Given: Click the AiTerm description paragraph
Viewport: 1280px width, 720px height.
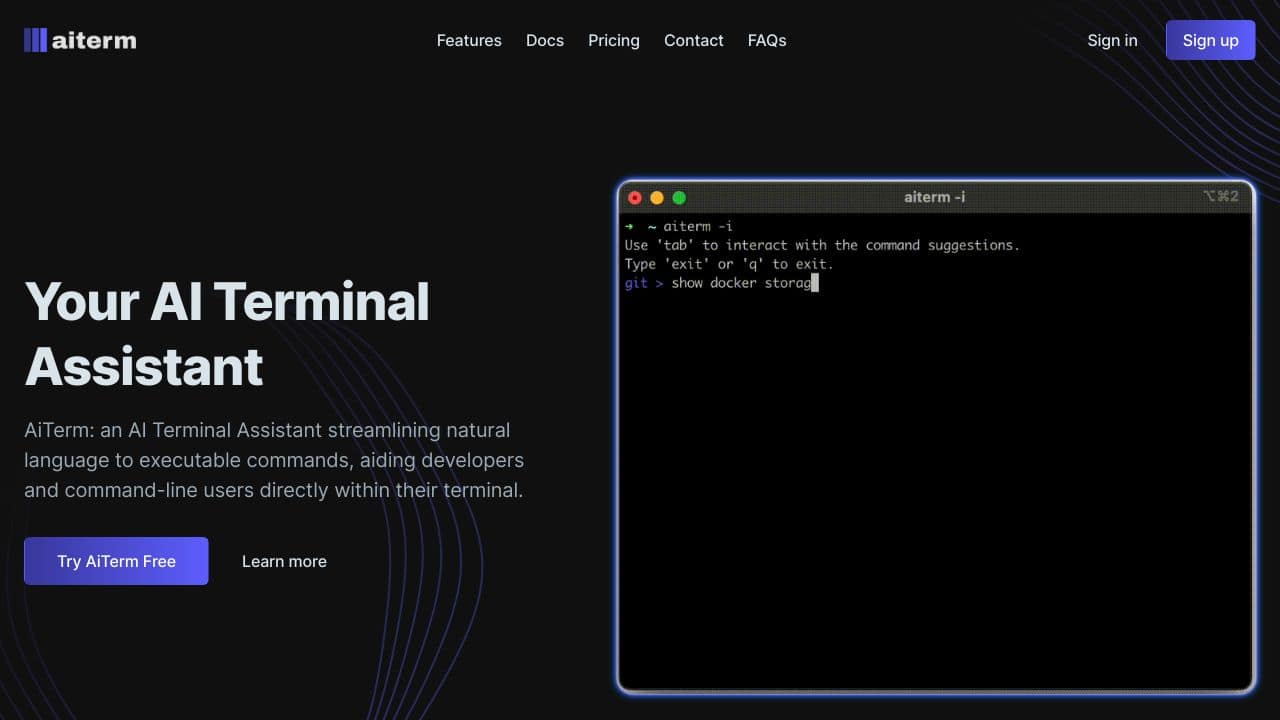Looking at the screenshot, I should pyautogui.click(x=274, y=460).
